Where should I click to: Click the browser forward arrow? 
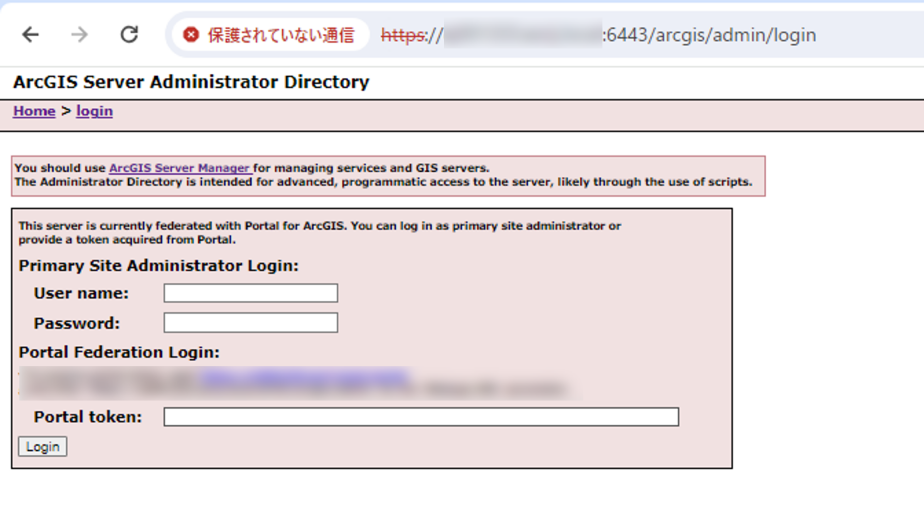(80, 35)
